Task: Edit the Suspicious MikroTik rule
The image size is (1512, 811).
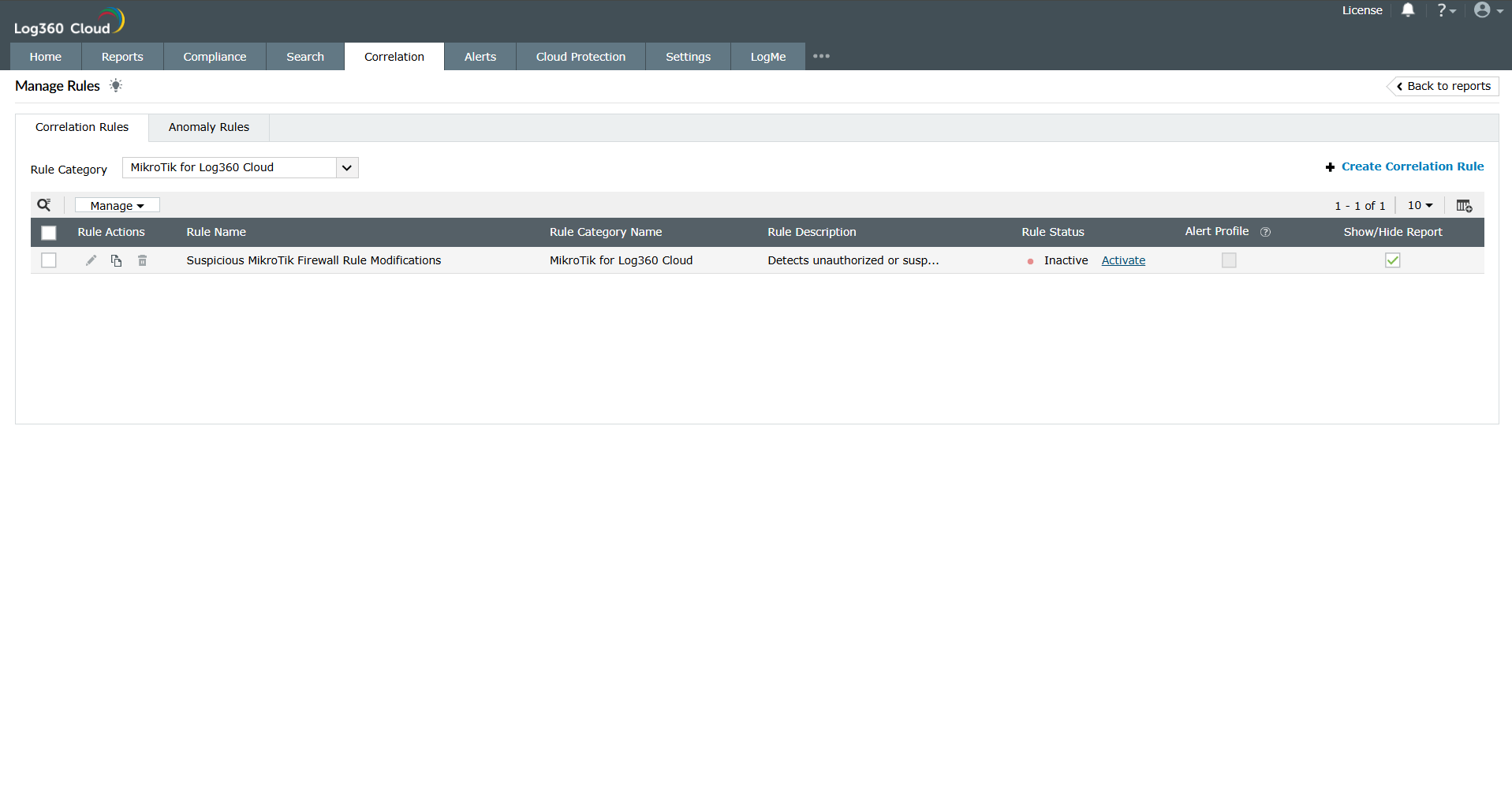Action: pyautogui.click(x=91, y=260)
